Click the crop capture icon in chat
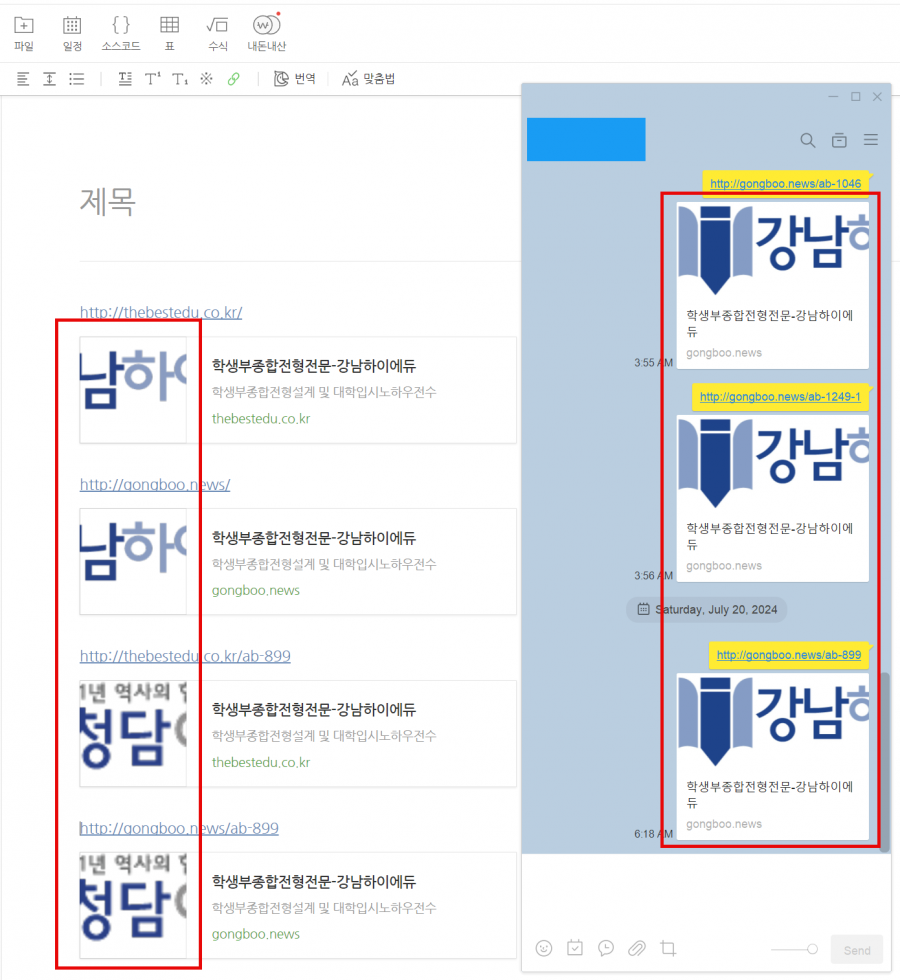Image resolution: width=900 pixels, height=980 pixels. tap(668, 948)
